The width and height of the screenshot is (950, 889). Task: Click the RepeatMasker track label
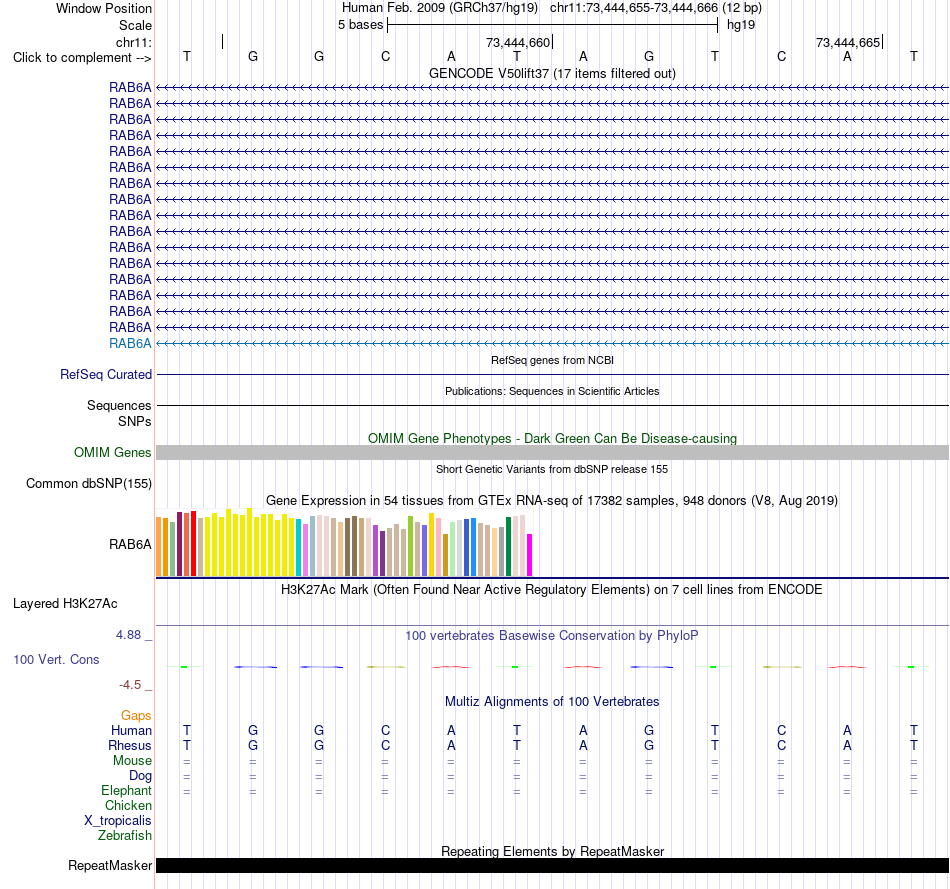(x=110, y=865)
